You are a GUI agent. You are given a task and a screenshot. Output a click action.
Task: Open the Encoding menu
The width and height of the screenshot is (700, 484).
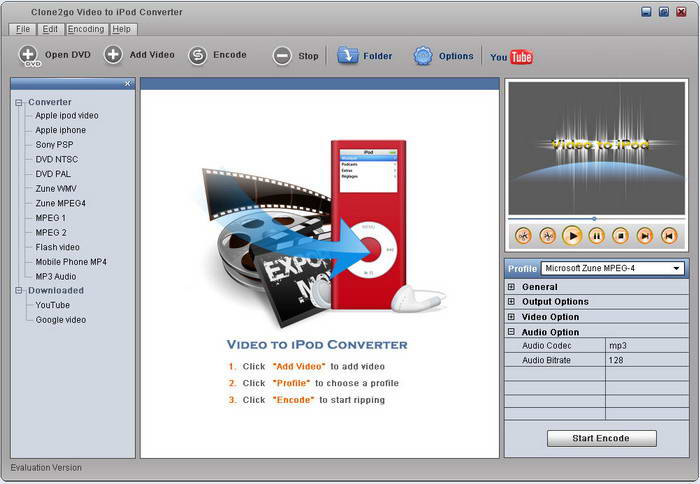click(x=86, y=29)
